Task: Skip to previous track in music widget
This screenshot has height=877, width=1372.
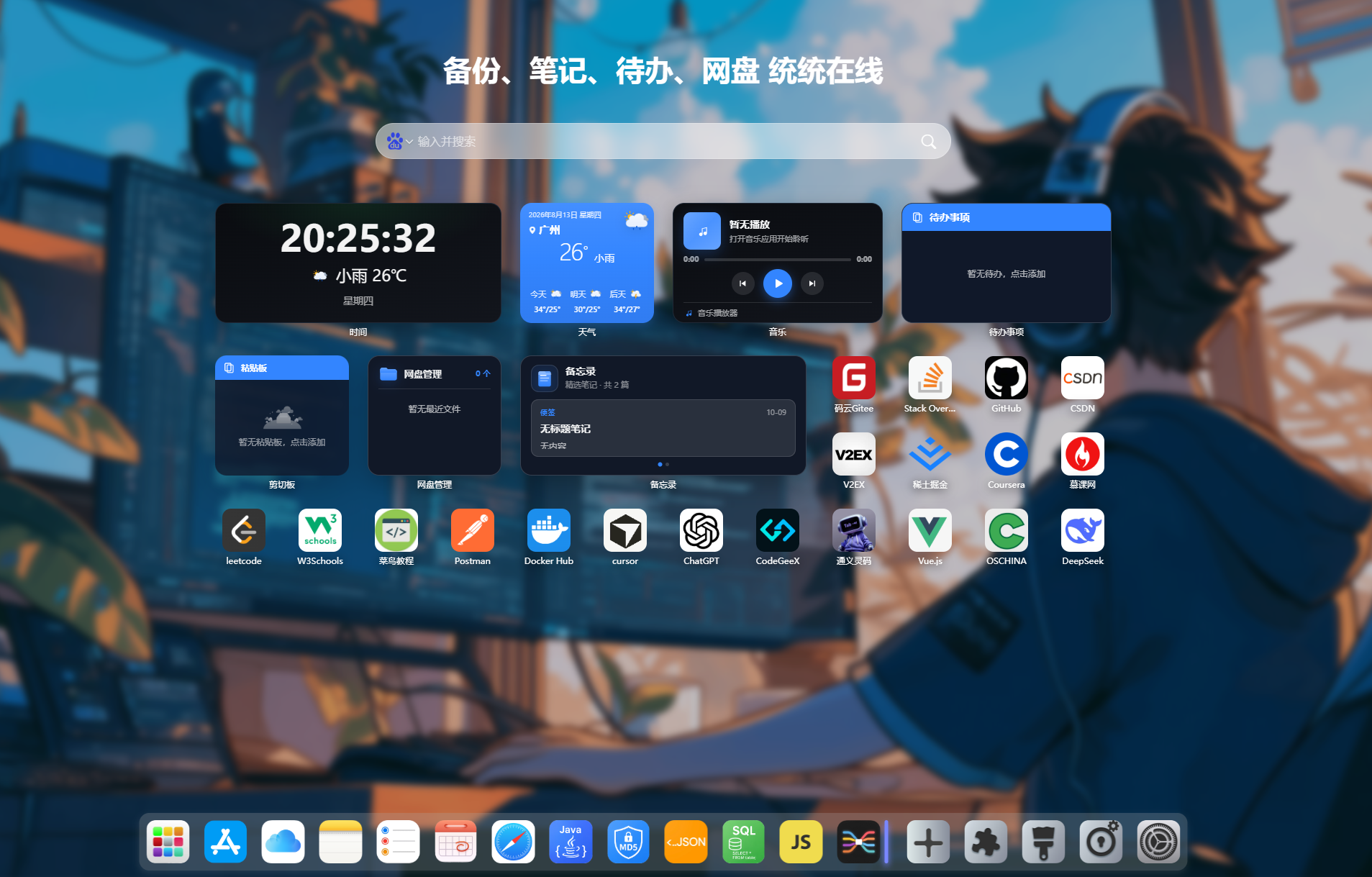Action: tap(743, 283)
